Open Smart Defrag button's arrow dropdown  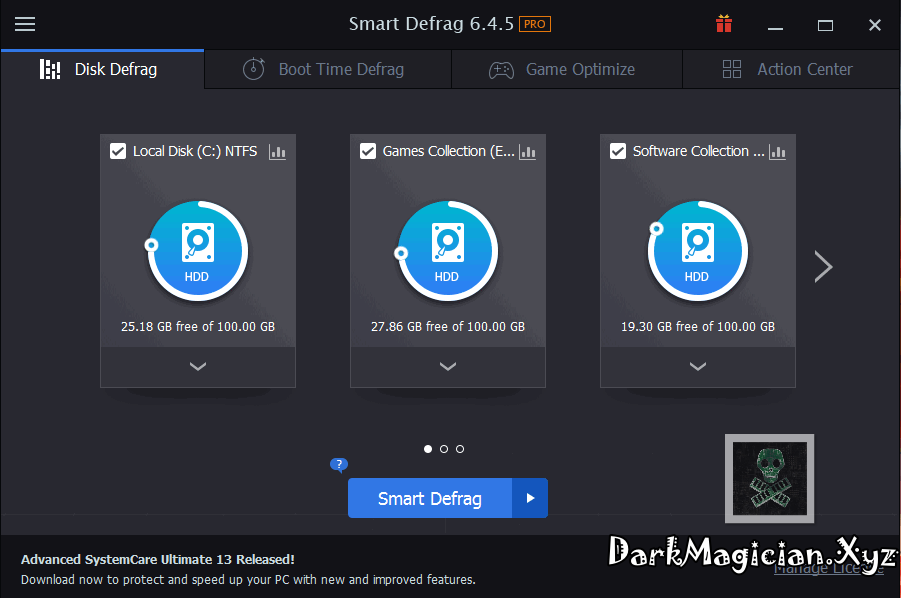click(x=530, y=498)
